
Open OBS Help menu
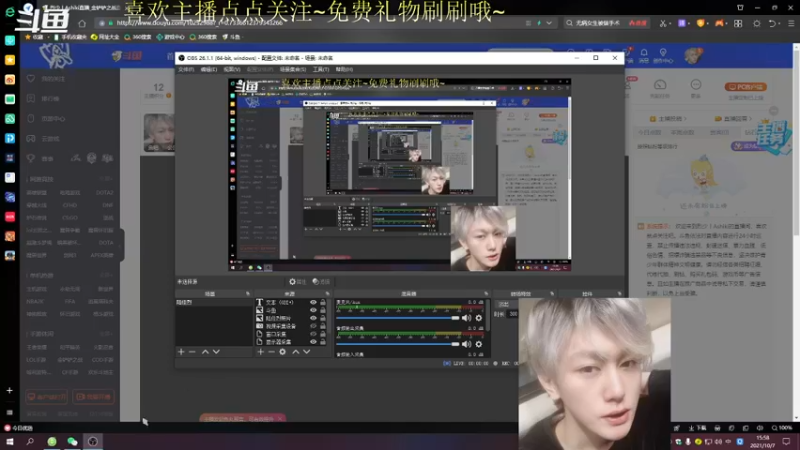344,69
